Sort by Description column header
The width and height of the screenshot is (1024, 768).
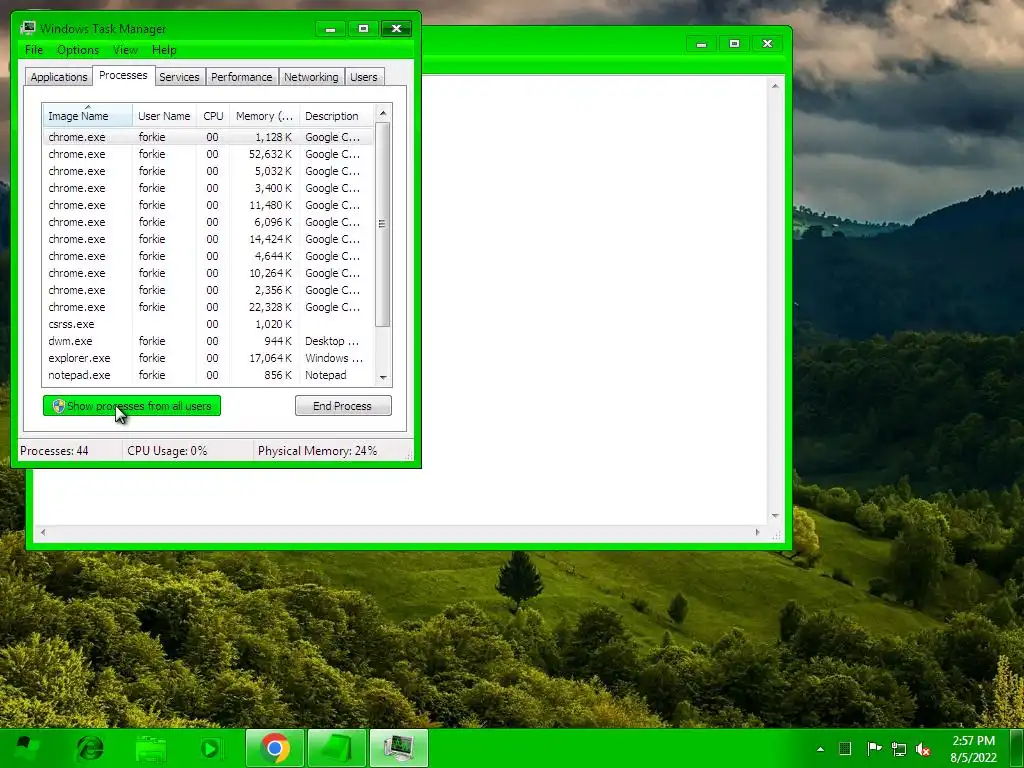tap(336, 116)
